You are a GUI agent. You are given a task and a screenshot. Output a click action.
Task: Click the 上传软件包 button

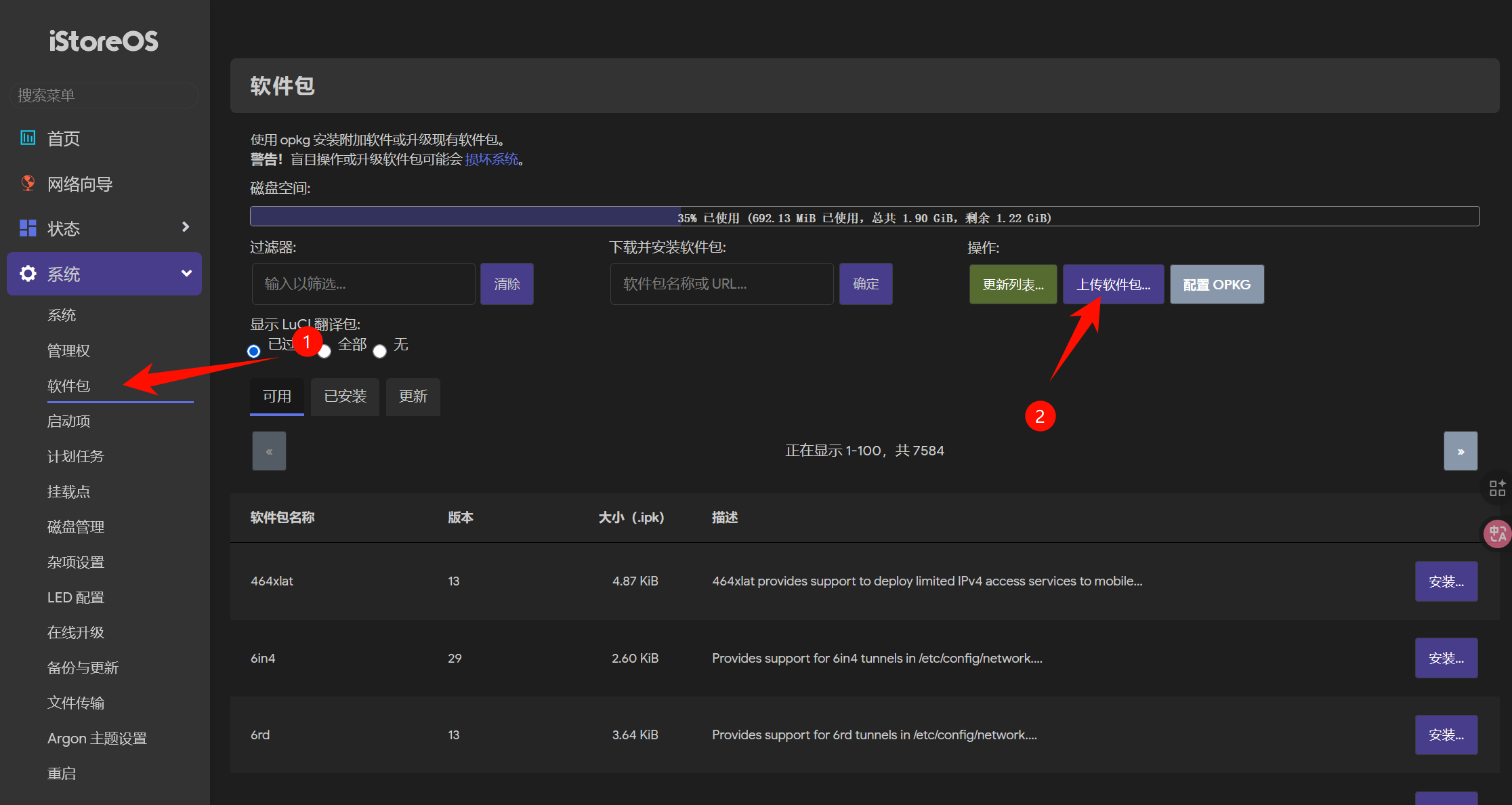1113,285
